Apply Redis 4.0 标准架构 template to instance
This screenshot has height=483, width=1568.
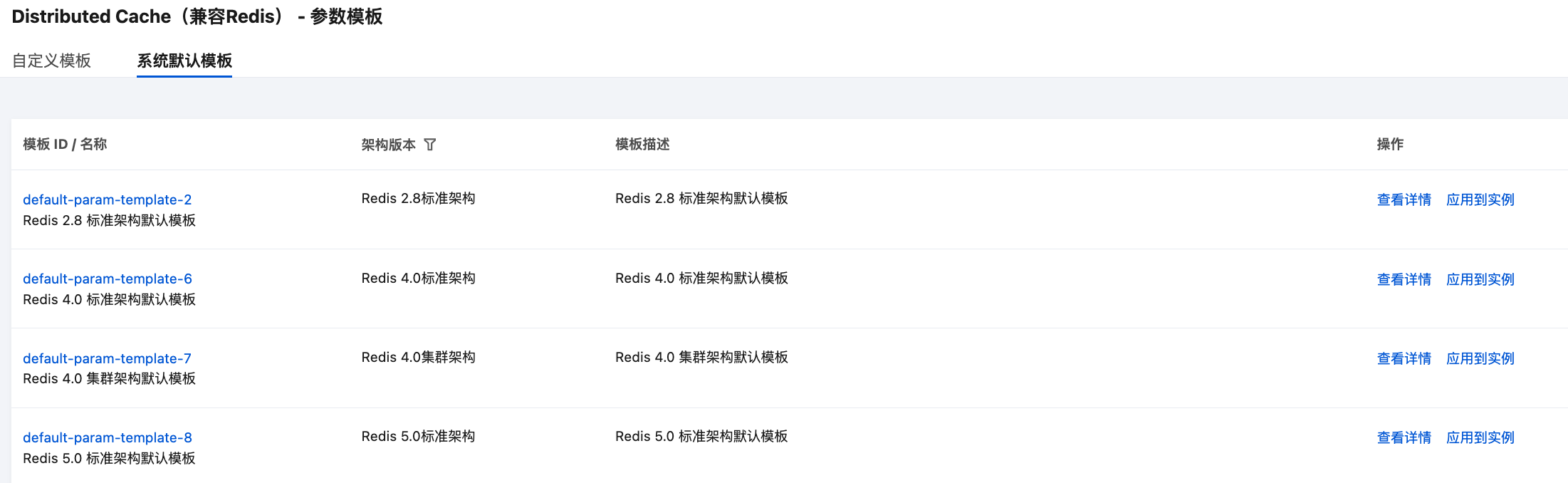1480,279
